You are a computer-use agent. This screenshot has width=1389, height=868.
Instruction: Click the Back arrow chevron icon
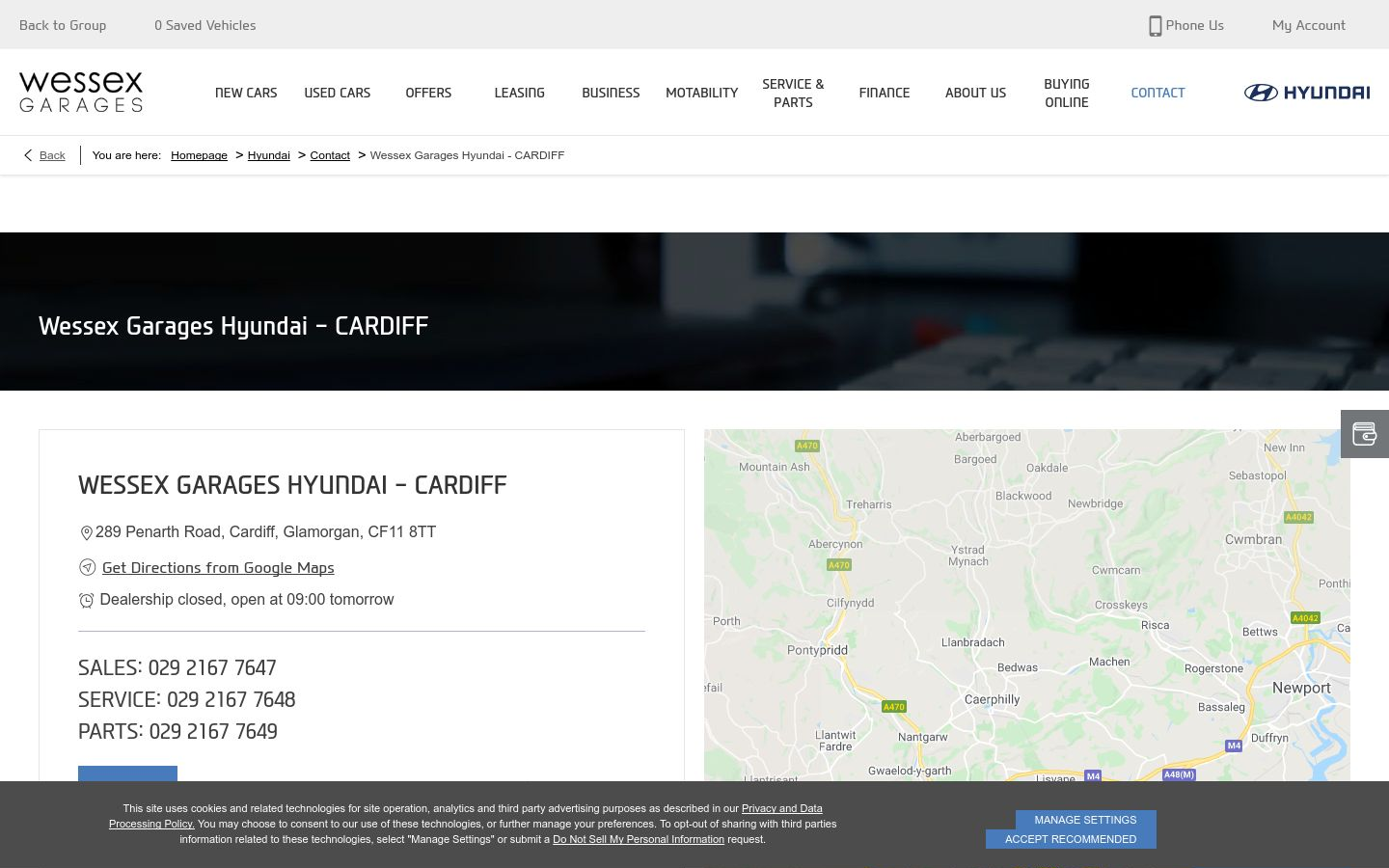point(28,155)
